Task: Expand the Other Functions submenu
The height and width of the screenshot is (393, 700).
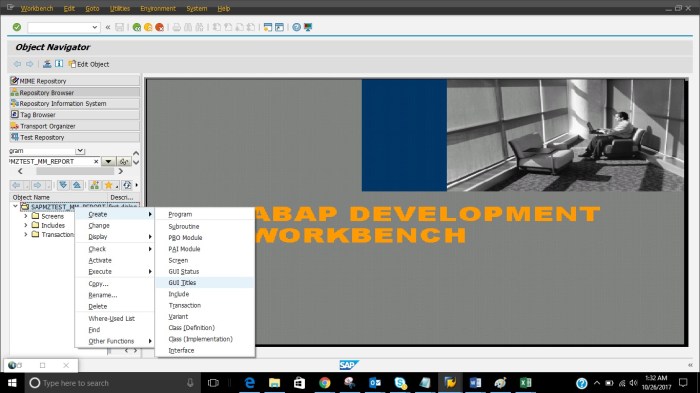Action: tap(114, 341)
